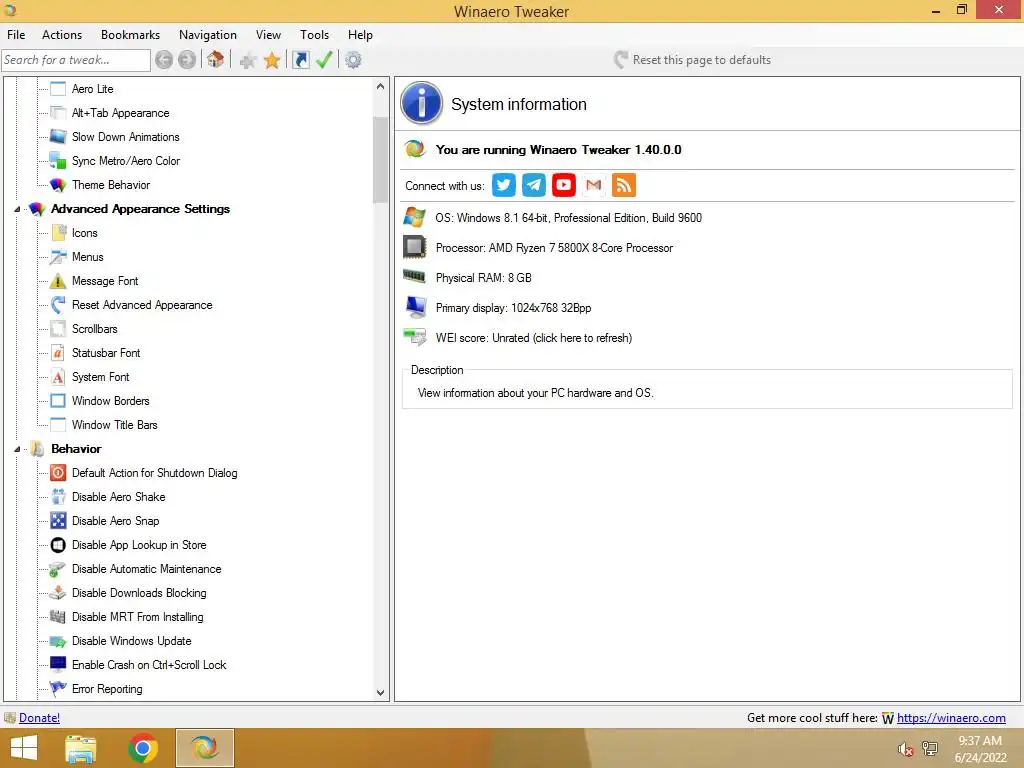Click the tree scrollbar thumb
The width and height of the screenshot is (1024, 768).
click(381, 160)
